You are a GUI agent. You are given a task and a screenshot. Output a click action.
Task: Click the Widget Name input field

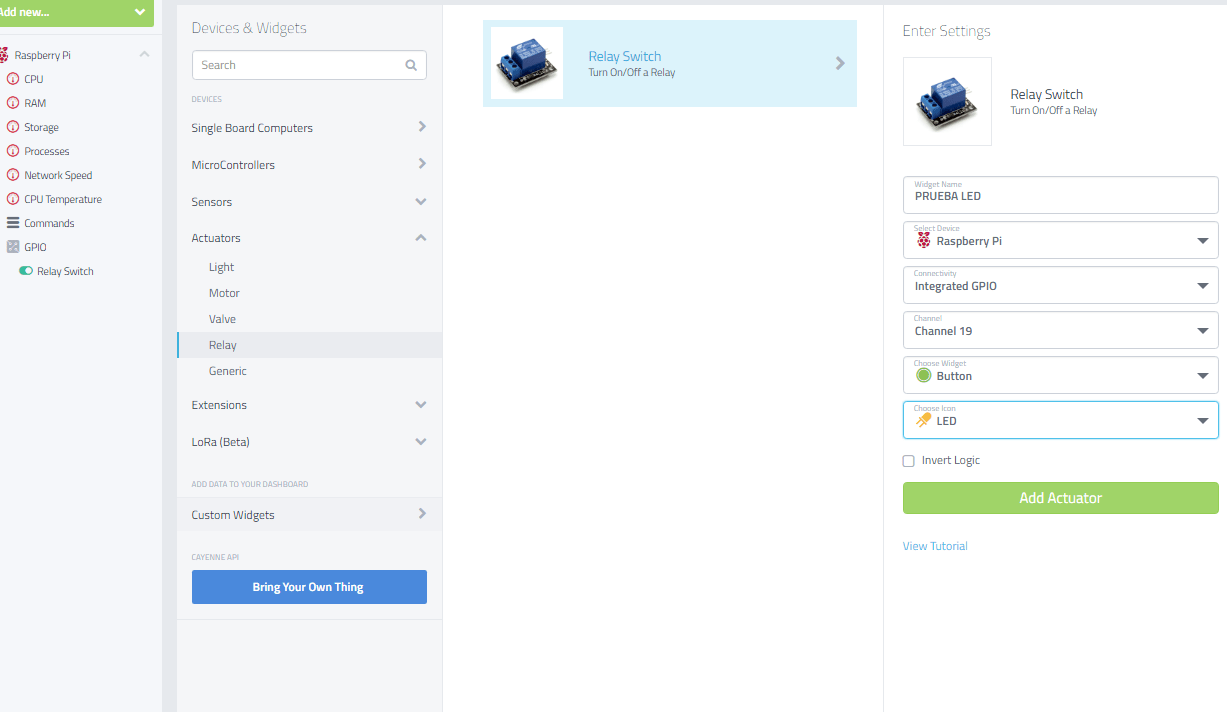pos(1060,196)
